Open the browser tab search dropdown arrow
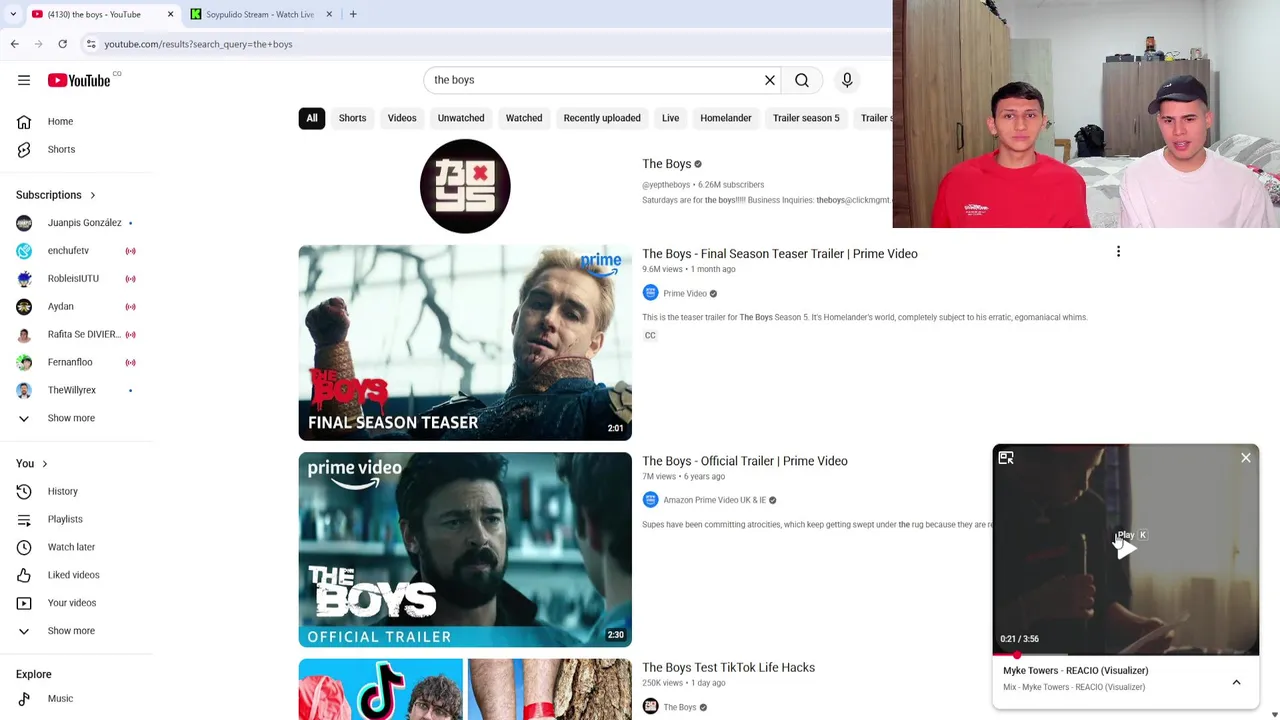 [13, 14]
